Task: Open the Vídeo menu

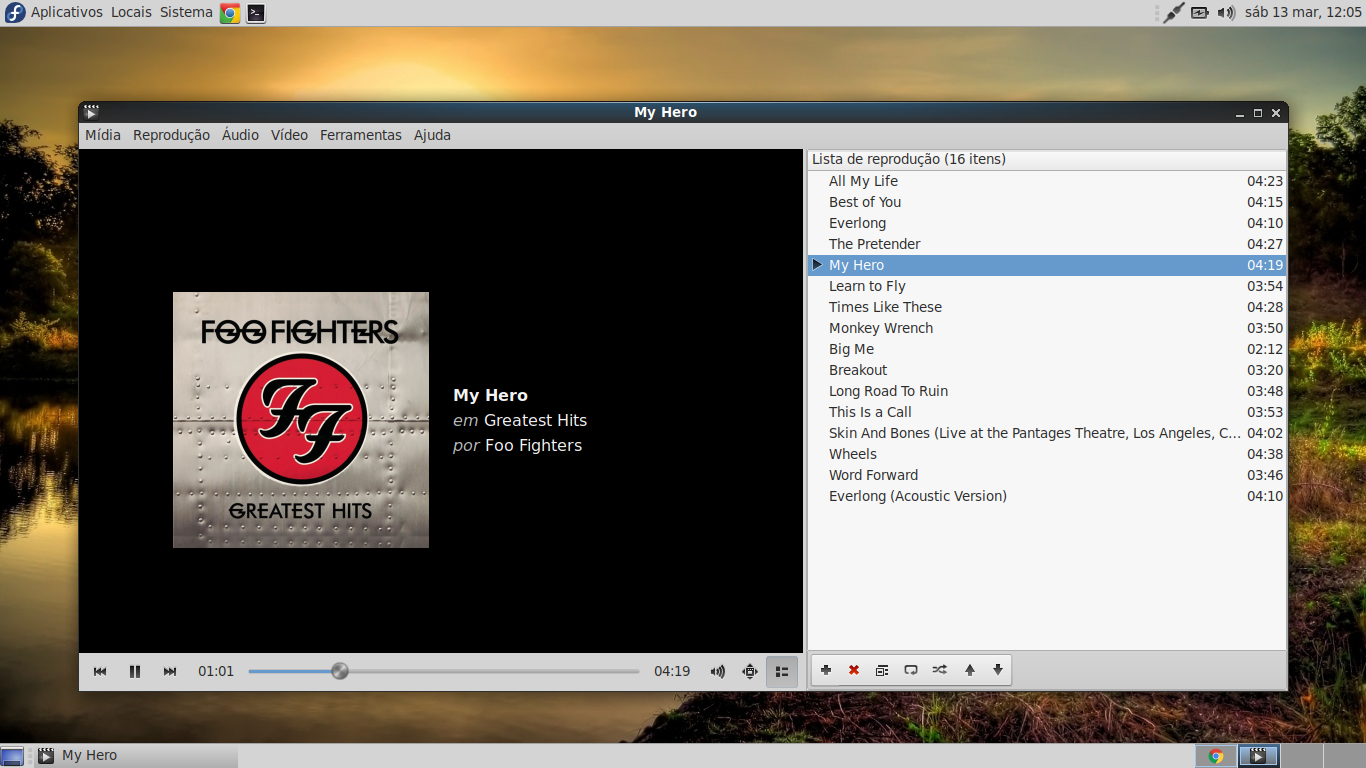Action: [289, 135]
